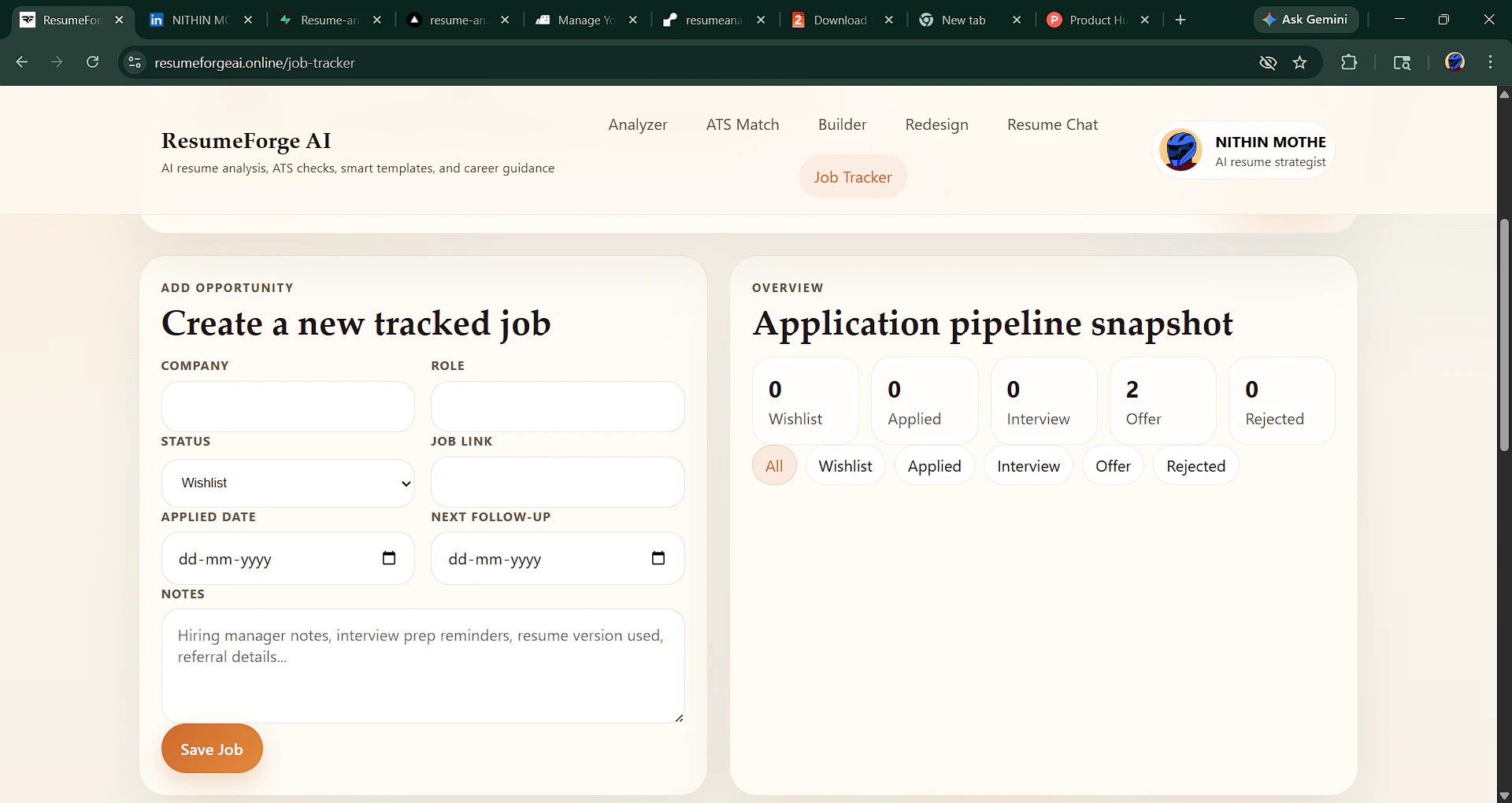
Task: Click the scrollbar up arrow
Action: (x=1504, y=94)
